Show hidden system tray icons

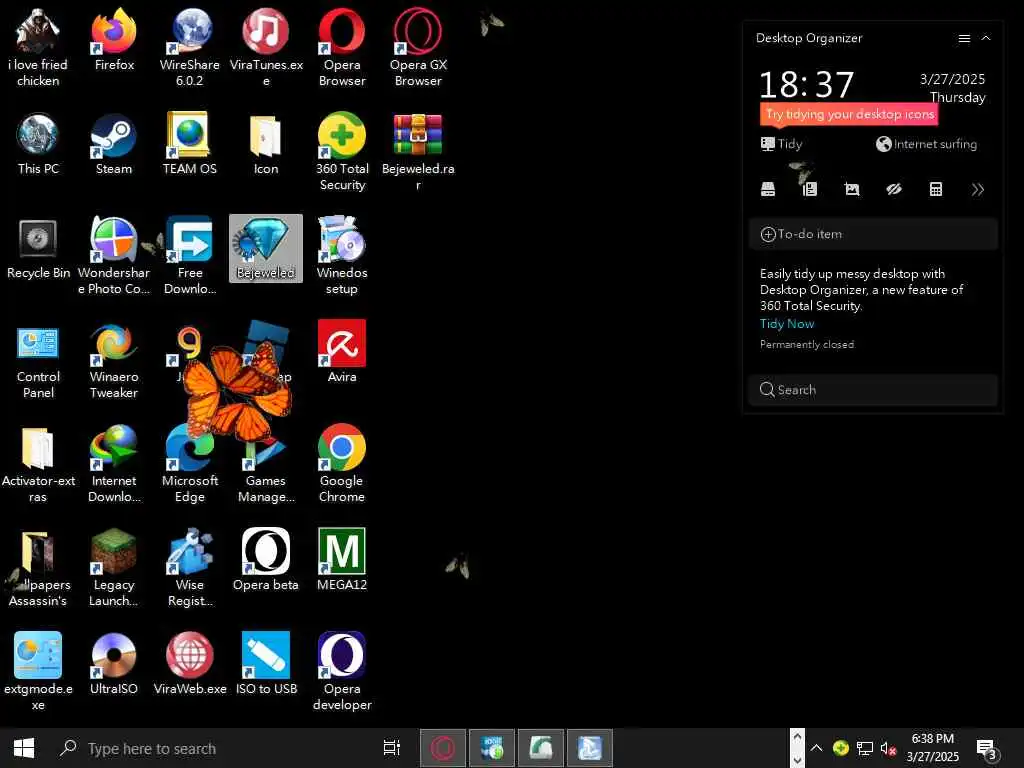[816, 748]
